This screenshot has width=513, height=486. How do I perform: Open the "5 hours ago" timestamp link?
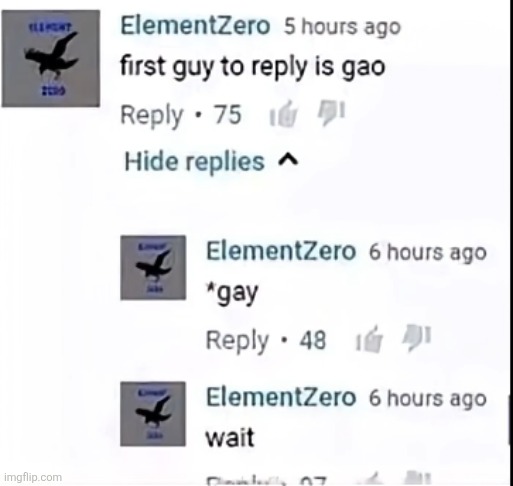342,27
